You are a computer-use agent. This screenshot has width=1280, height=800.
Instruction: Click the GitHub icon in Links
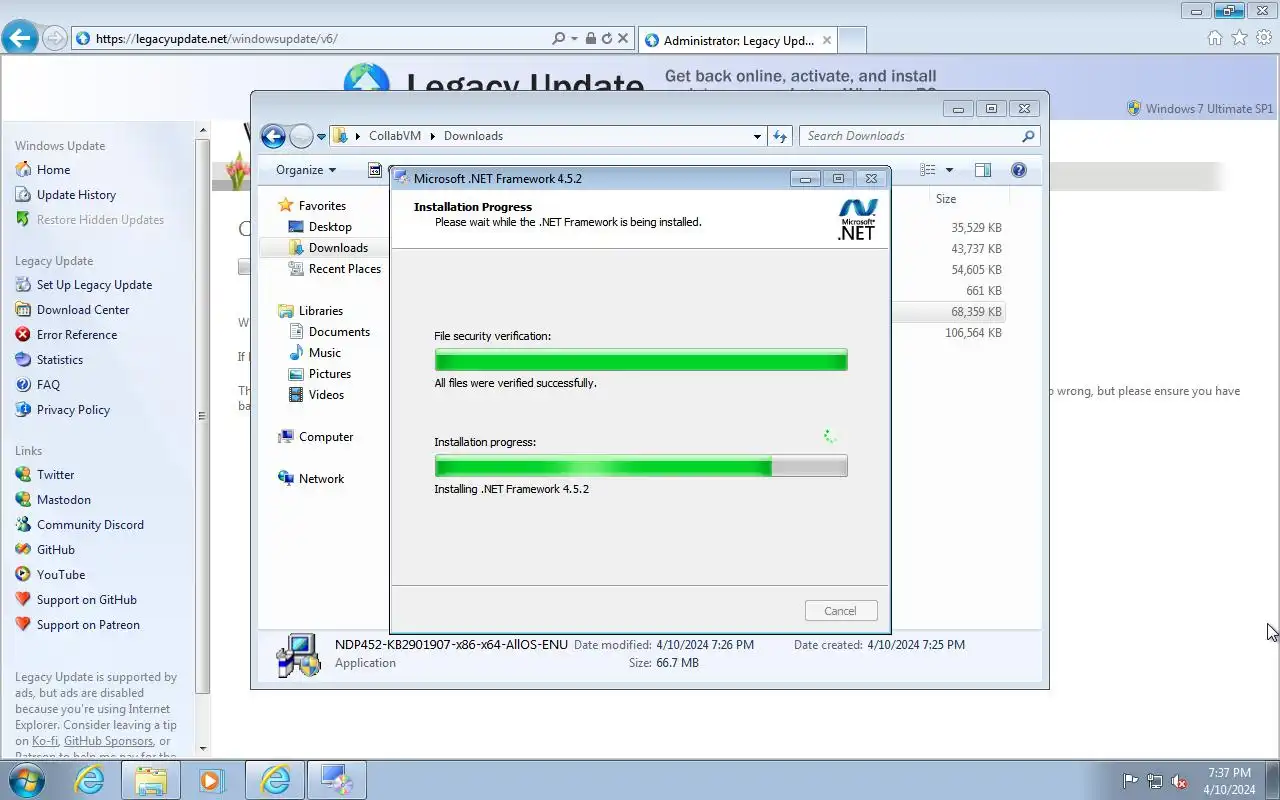point(23,550)
